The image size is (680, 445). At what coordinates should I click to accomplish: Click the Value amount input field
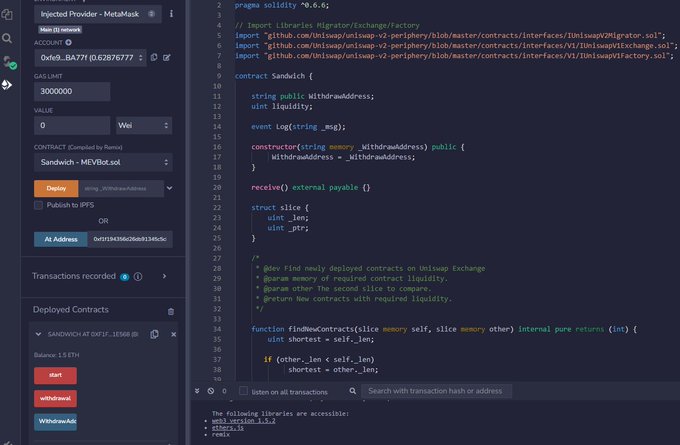[72, 125]
